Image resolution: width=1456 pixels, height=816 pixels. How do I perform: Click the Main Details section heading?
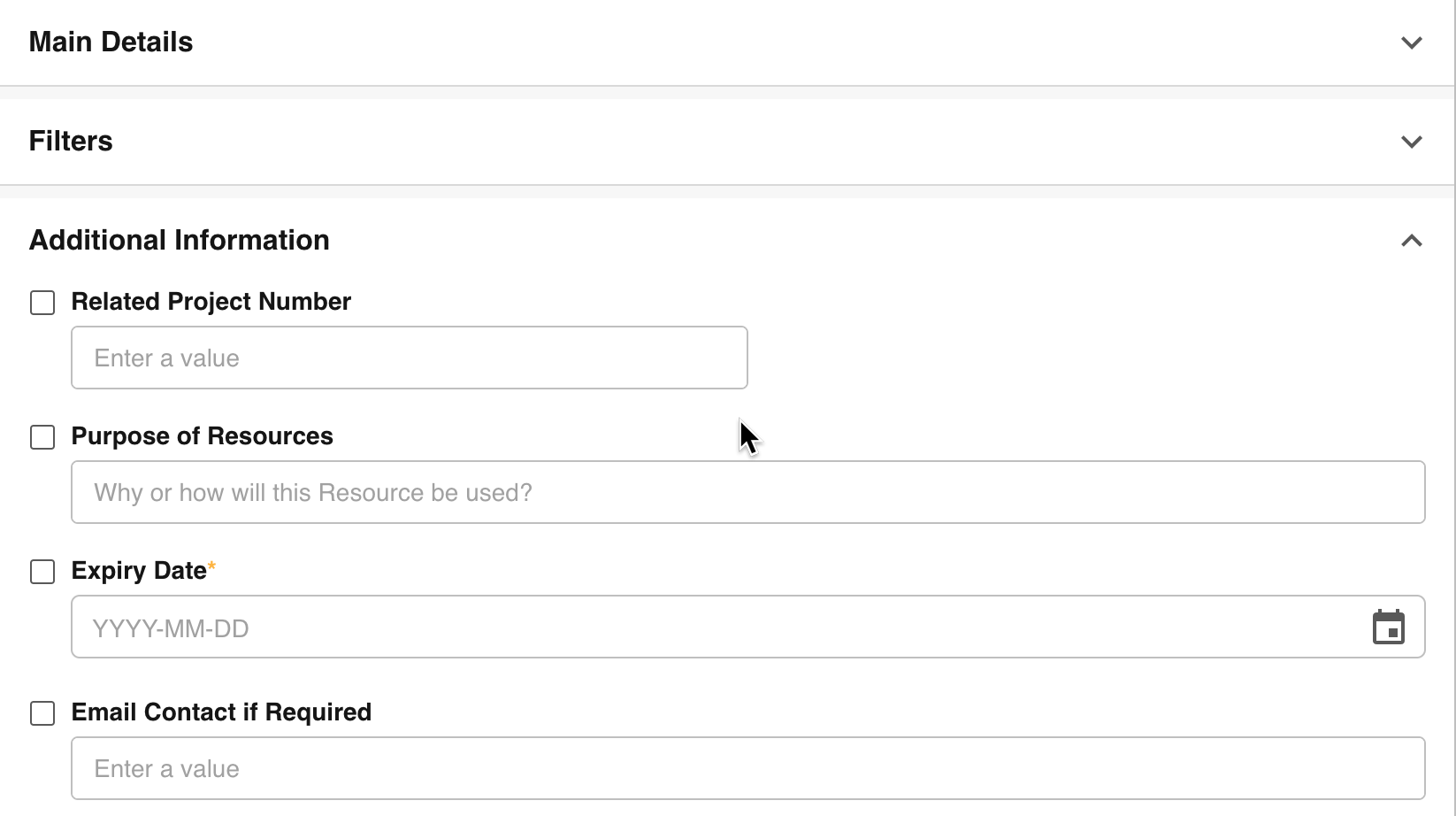click(111, 42)
